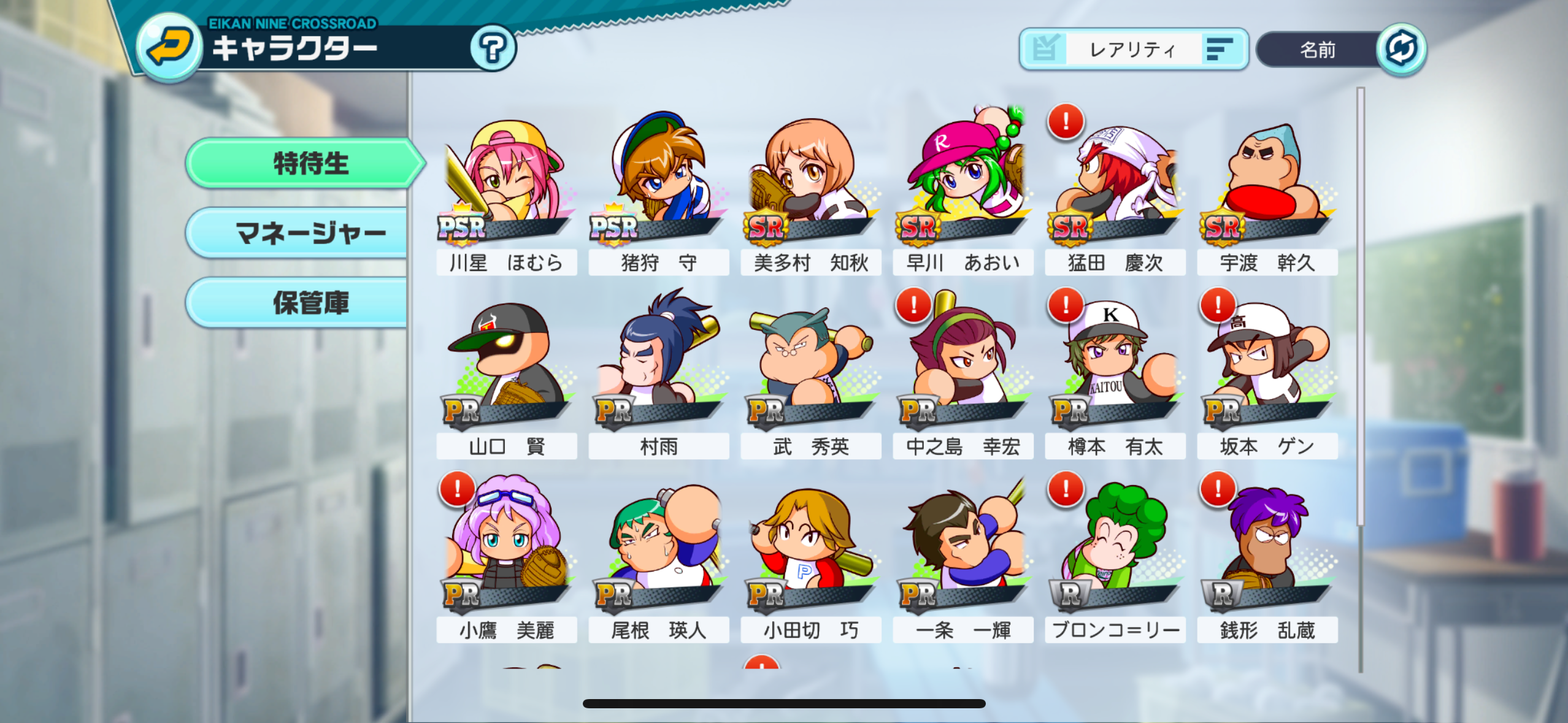Click the R rarity badge of ブロンコ=リー
The height and width of the screenshot is (723, 1568).
tap(1070, 594)
